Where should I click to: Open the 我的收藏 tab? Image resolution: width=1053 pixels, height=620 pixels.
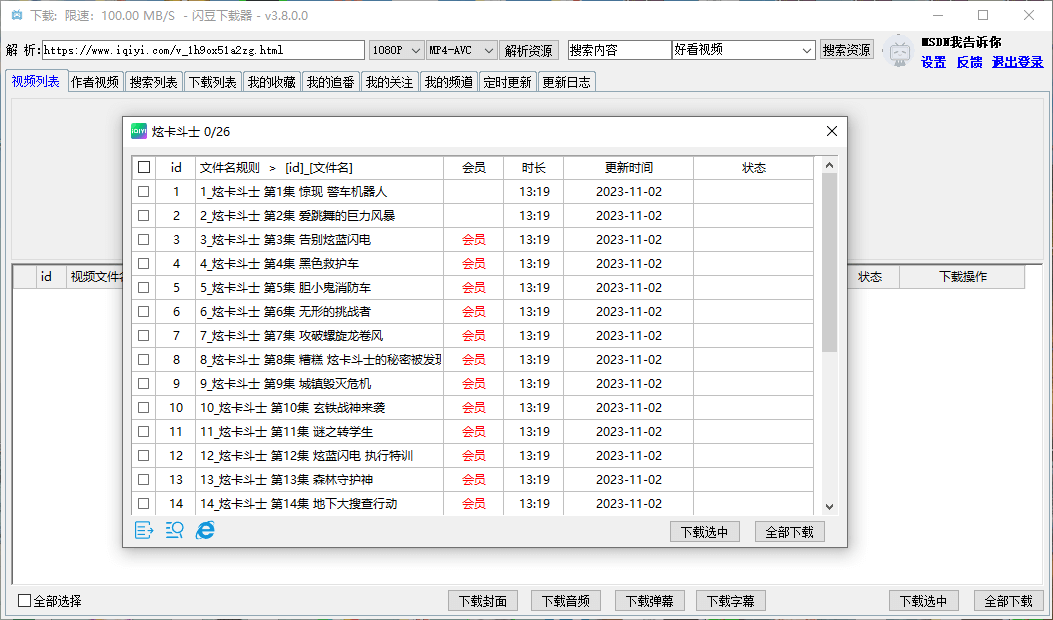coord(271,82)
